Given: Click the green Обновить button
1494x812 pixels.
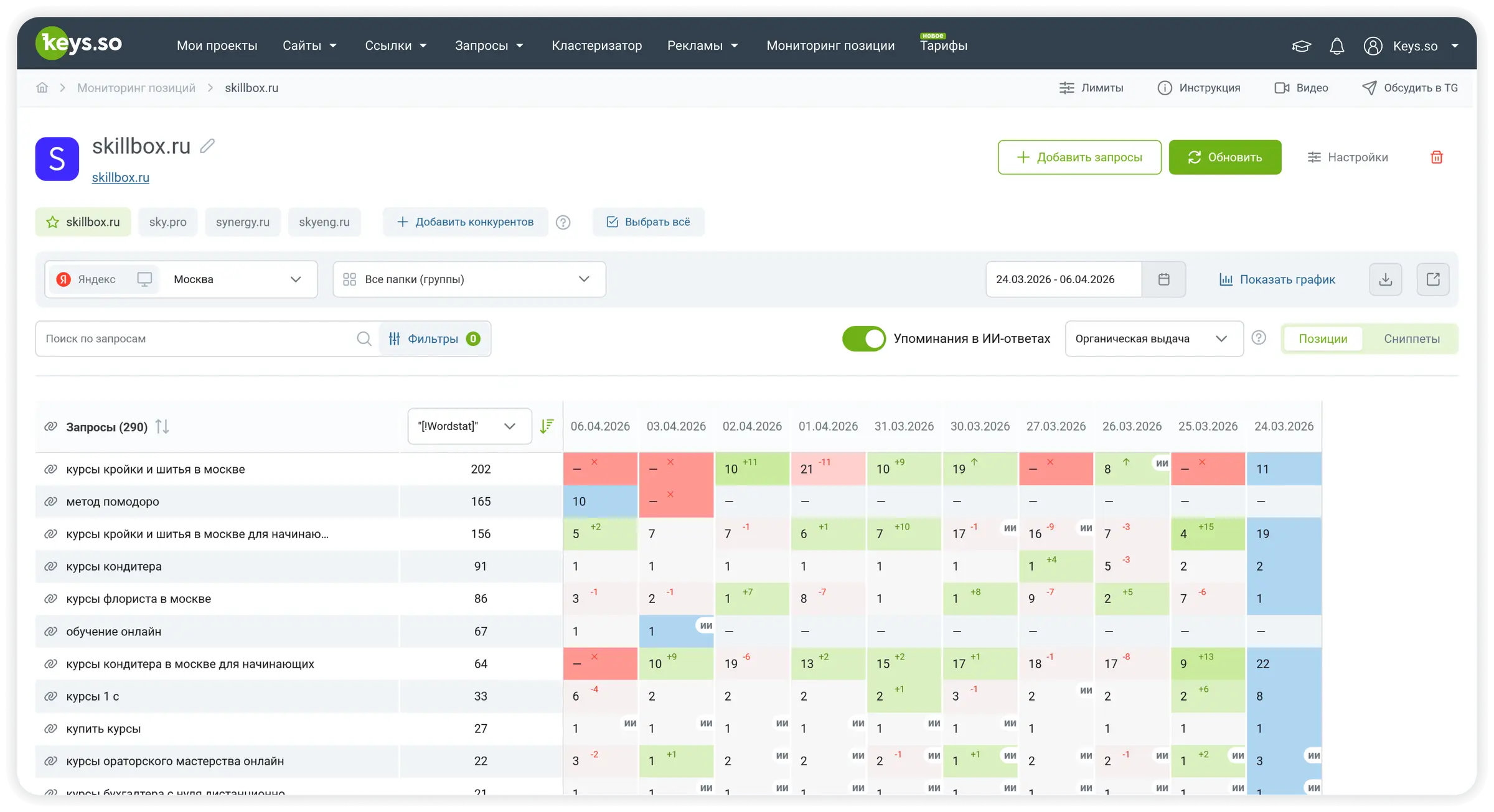Looking at the screenshot, I should click(1225, 157).
